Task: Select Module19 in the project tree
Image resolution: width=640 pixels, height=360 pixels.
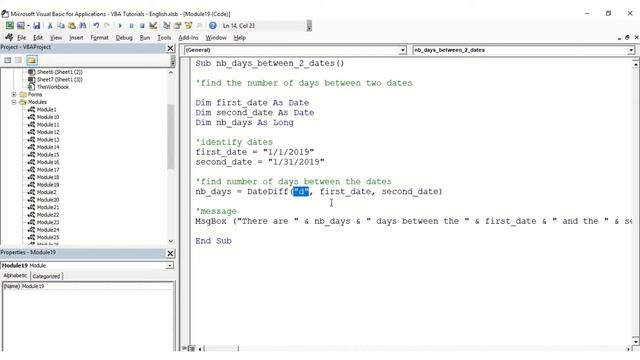Action: (x=48, y=185)
